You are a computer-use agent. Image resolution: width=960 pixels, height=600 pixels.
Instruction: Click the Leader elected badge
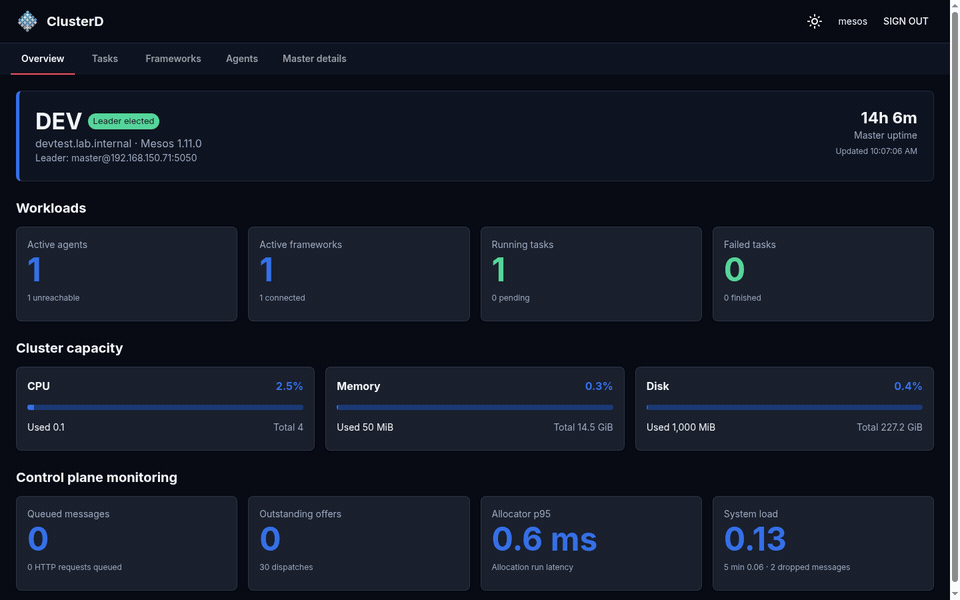[x=124, y=121]
